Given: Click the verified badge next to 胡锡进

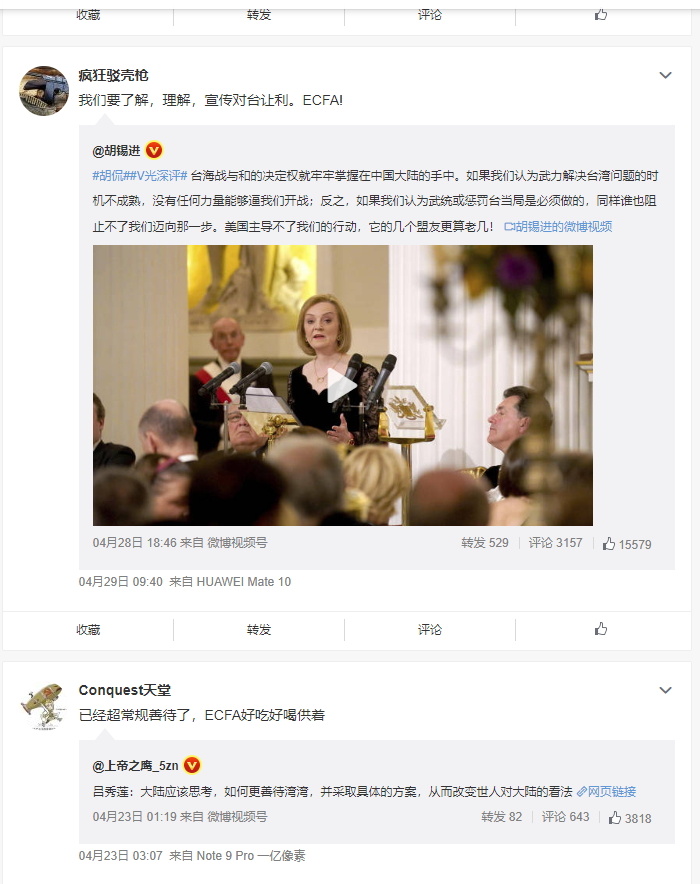Looking at the screenshot, I should click(x=154, y=151).
